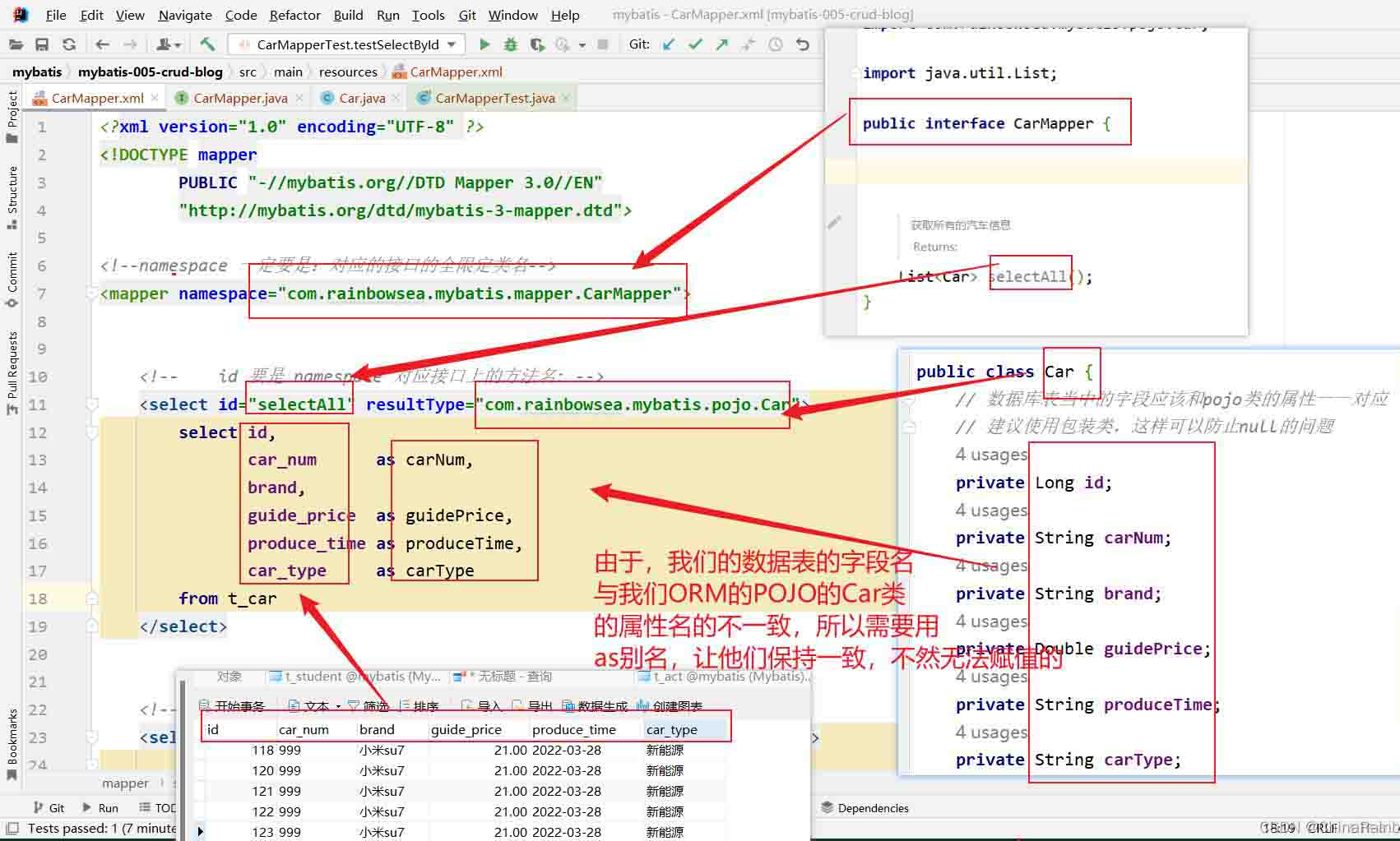Click the Reload from disk icon
1400x841 pixels.
coord(69,44)
